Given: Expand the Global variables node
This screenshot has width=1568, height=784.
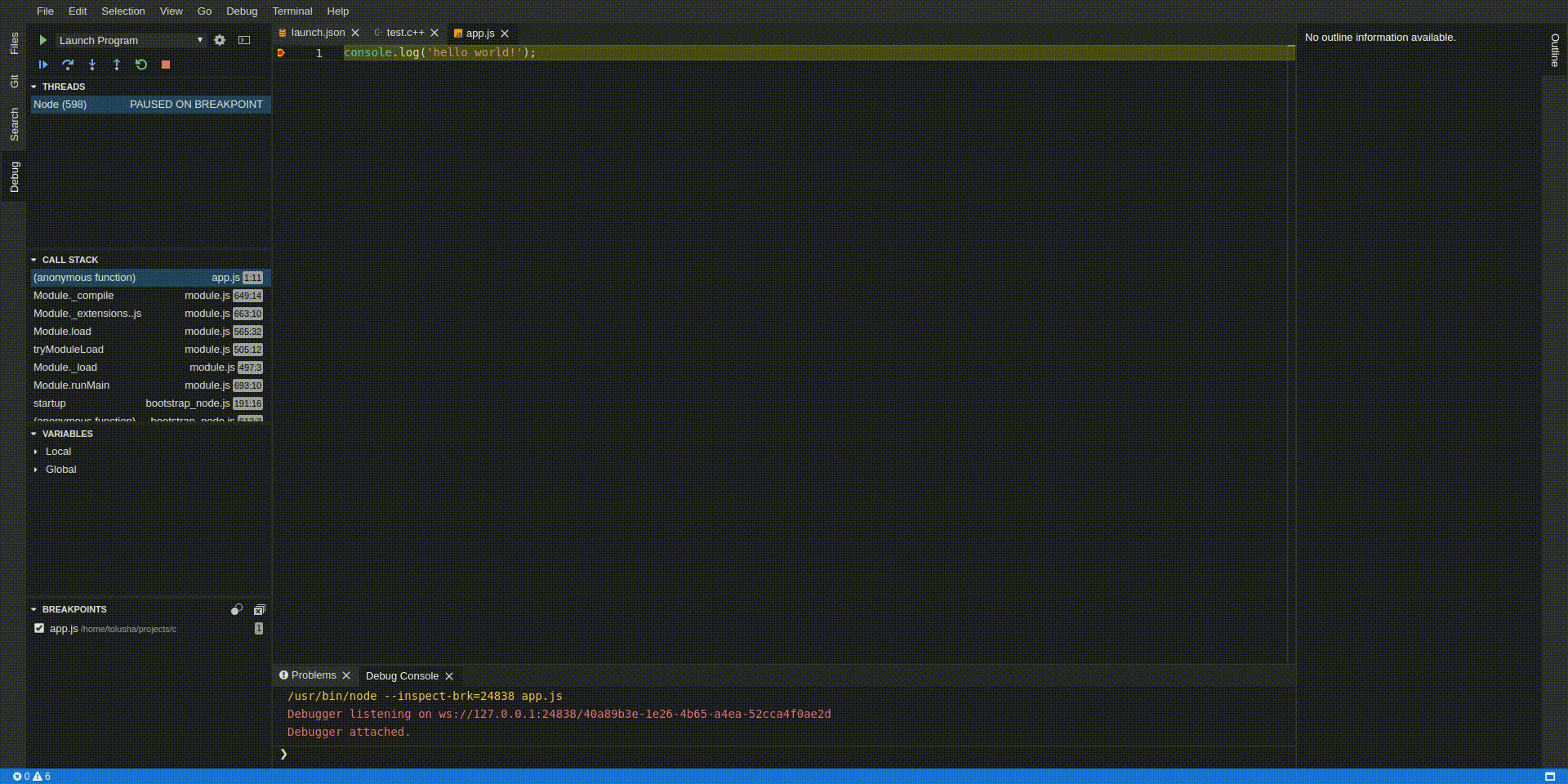Looking at the screenshot, I should click(x=36, y=470).
